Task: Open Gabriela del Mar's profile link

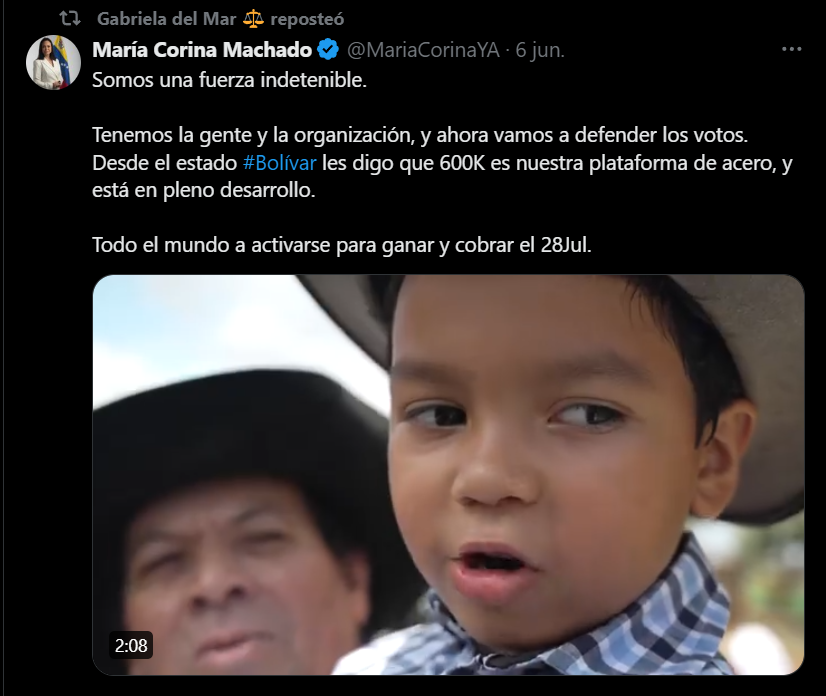Action: 166,19
